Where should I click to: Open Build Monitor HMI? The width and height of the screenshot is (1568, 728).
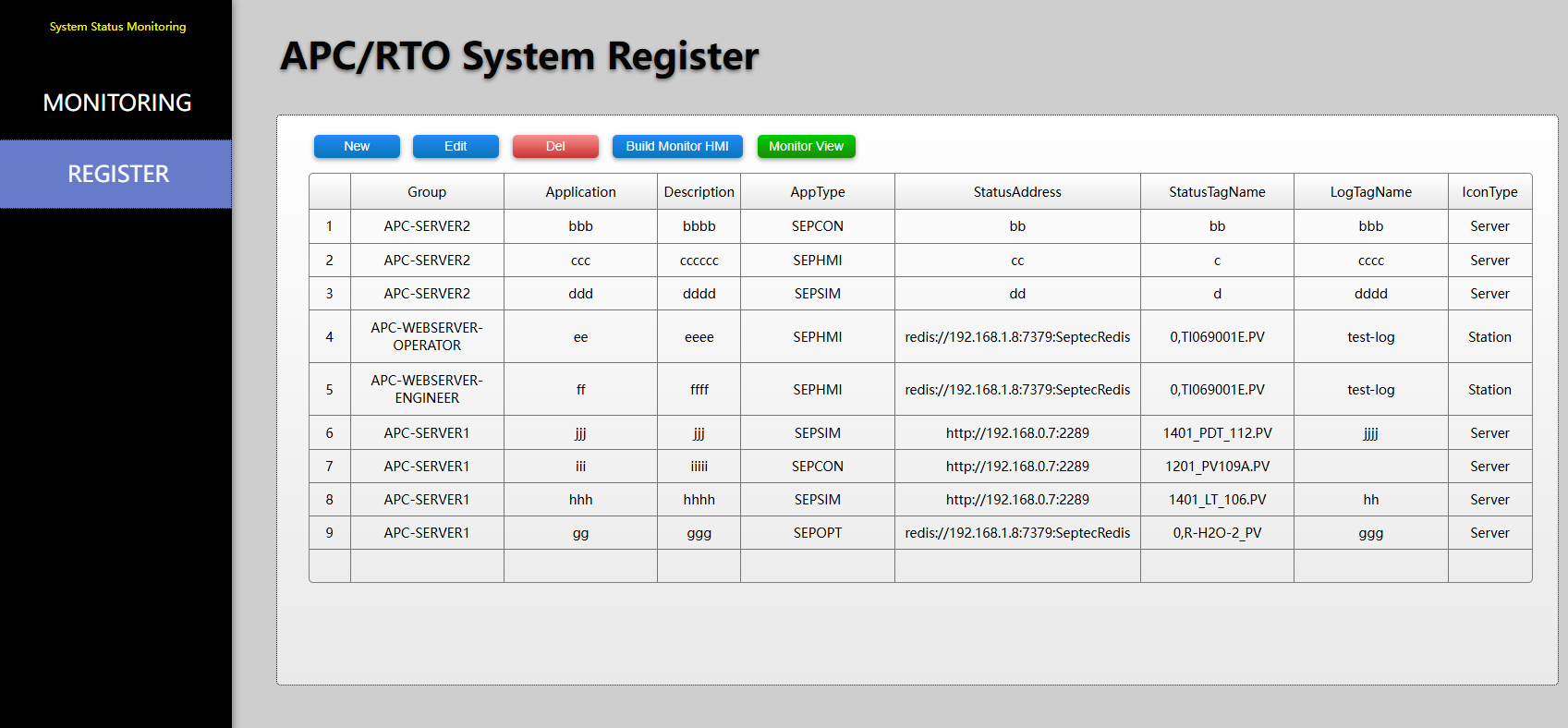677,146
